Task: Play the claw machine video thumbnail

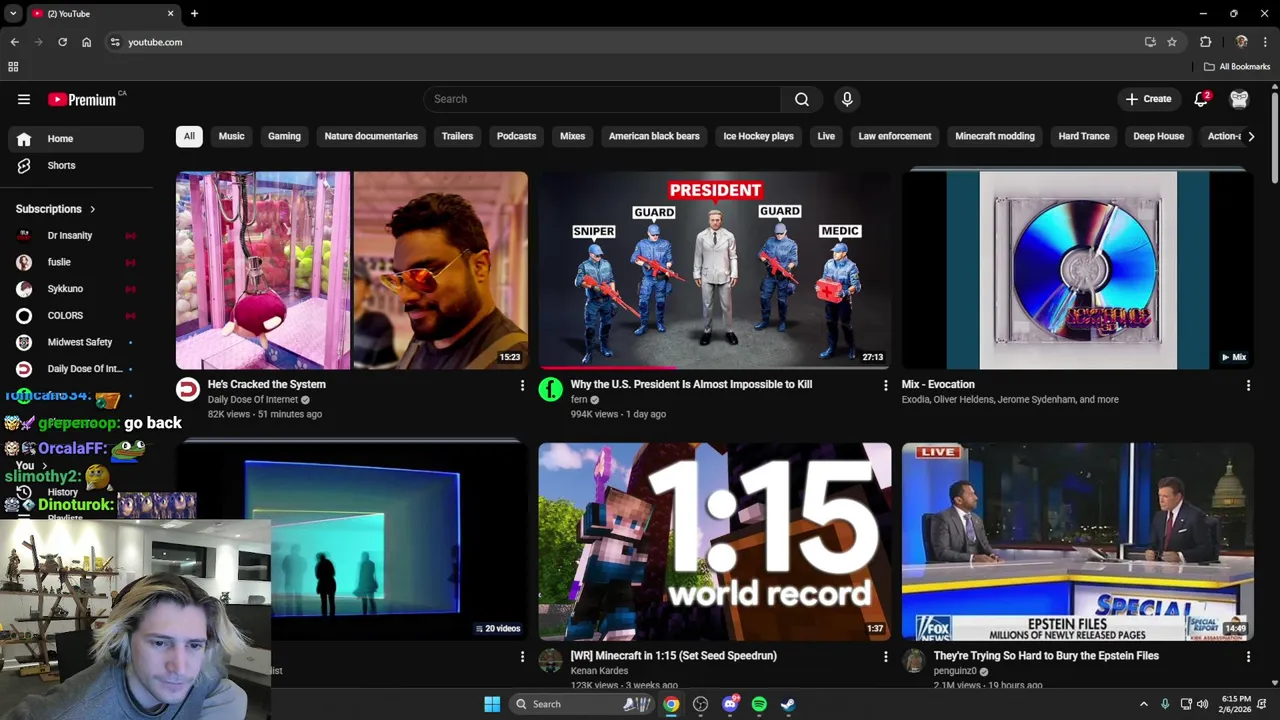Action: point(352,270)
